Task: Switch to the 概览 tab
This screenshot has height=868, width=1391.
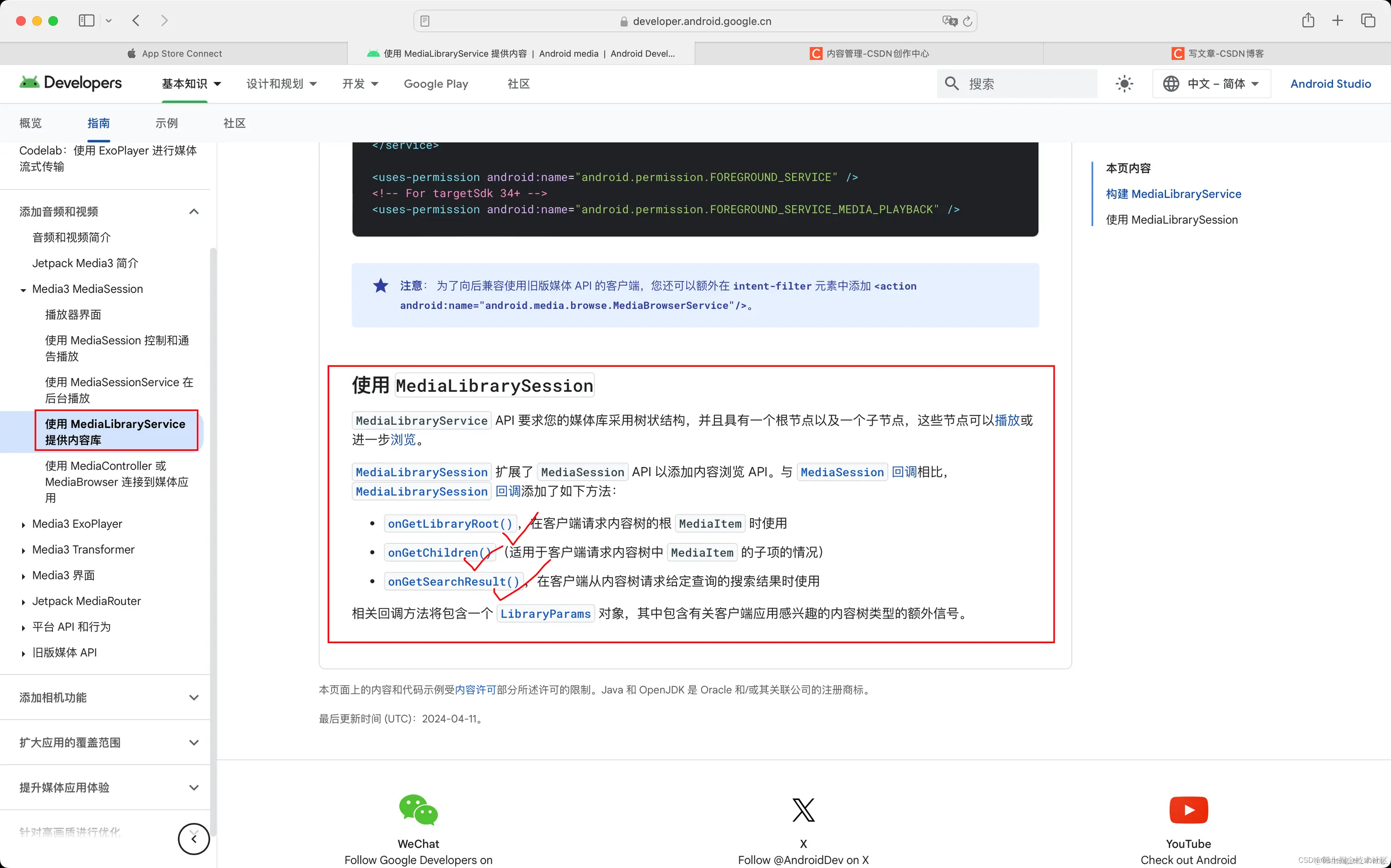Action: [x=30, y=123]
